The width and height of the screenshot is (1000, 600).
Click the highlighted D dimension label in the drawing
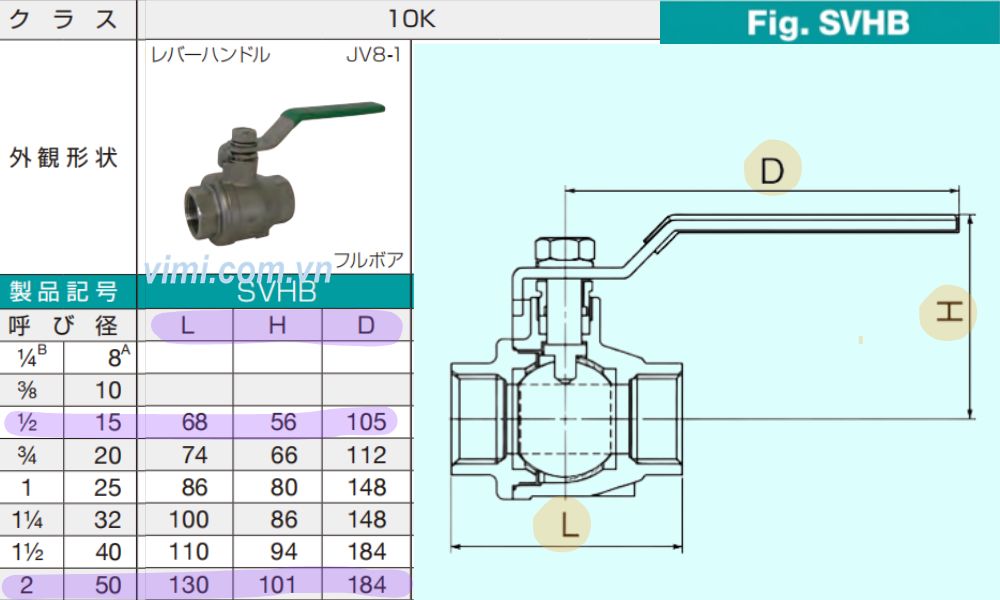point(773,171)
